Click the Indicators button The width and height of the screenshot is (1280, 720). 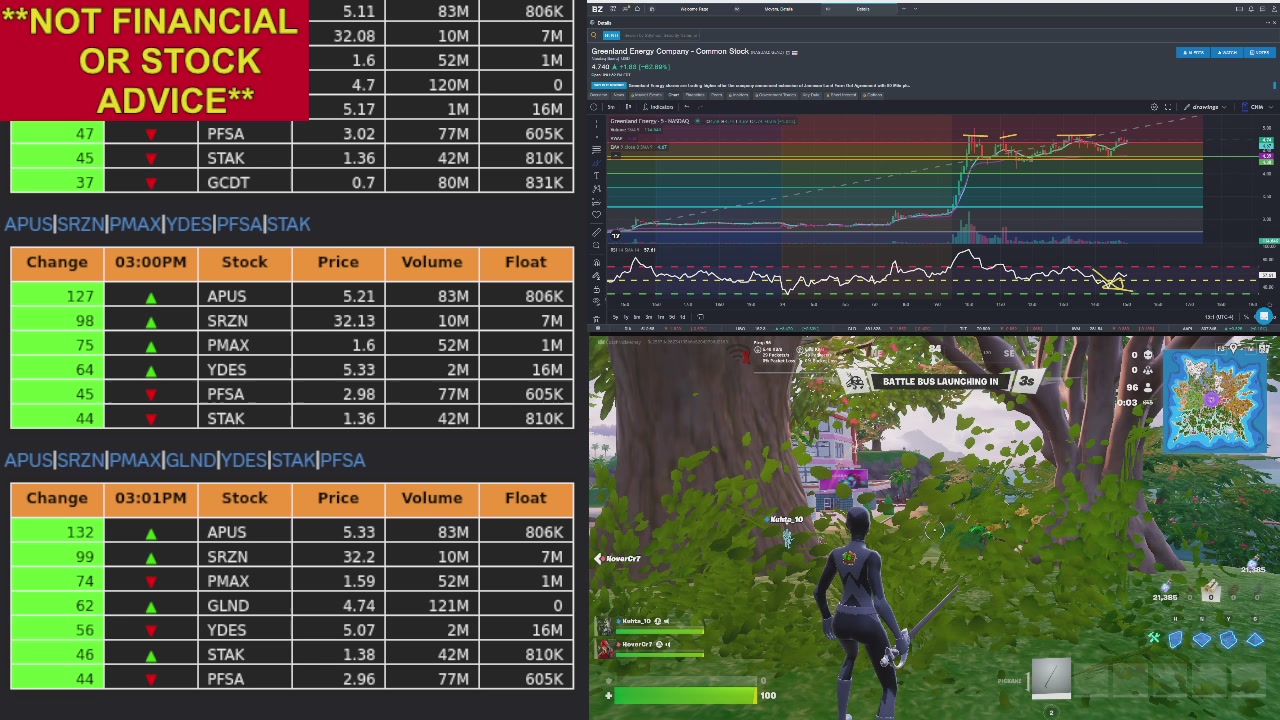coord(659,107)
